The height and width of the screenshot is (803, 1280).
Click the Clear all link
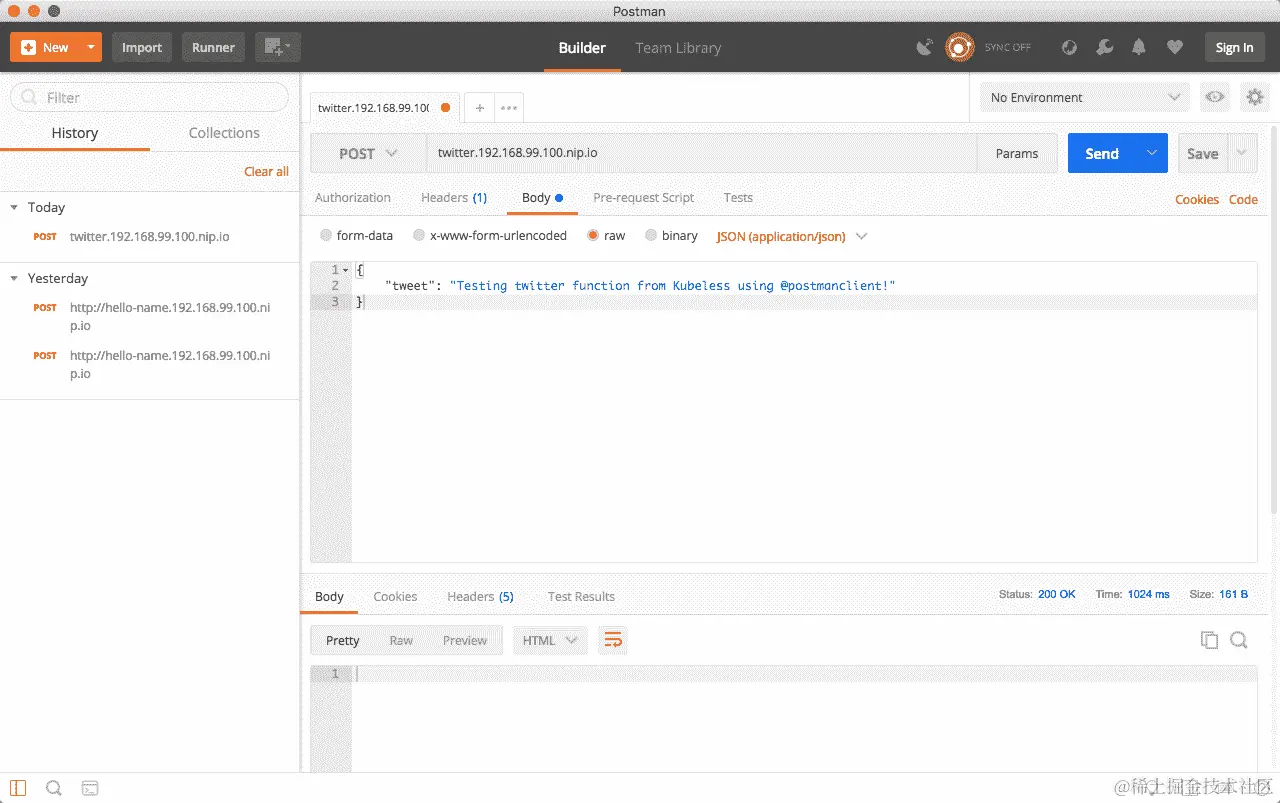coord(266,172)
